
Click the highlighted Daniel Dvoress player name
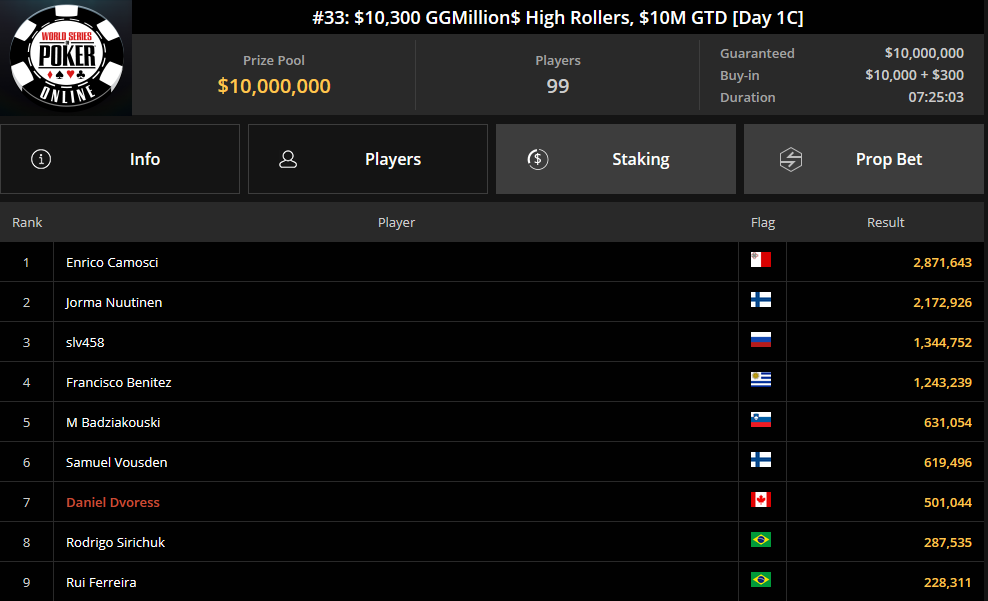[113, 502]
